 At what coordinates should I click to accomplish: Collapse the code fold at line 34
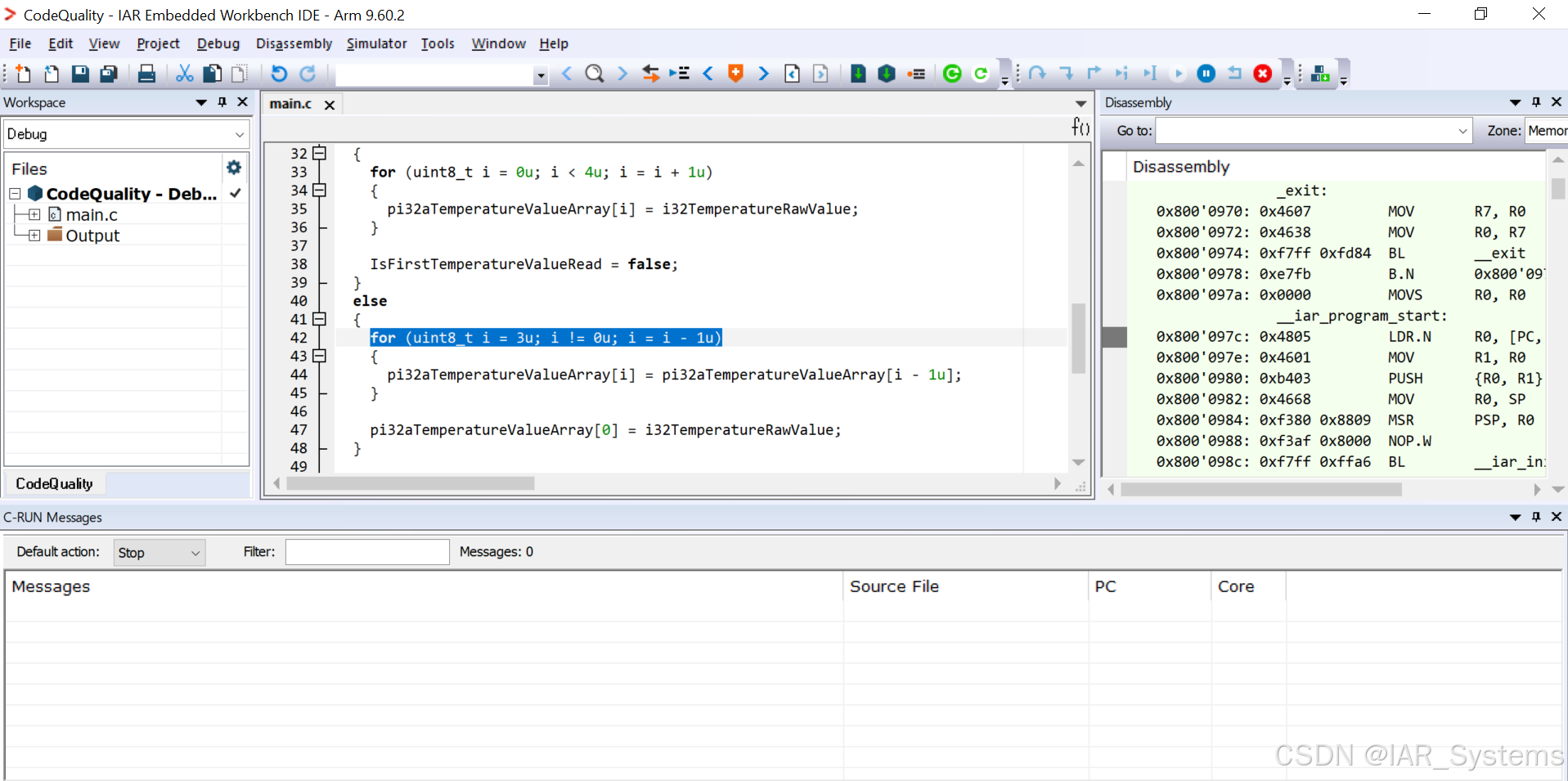(320, 190)
